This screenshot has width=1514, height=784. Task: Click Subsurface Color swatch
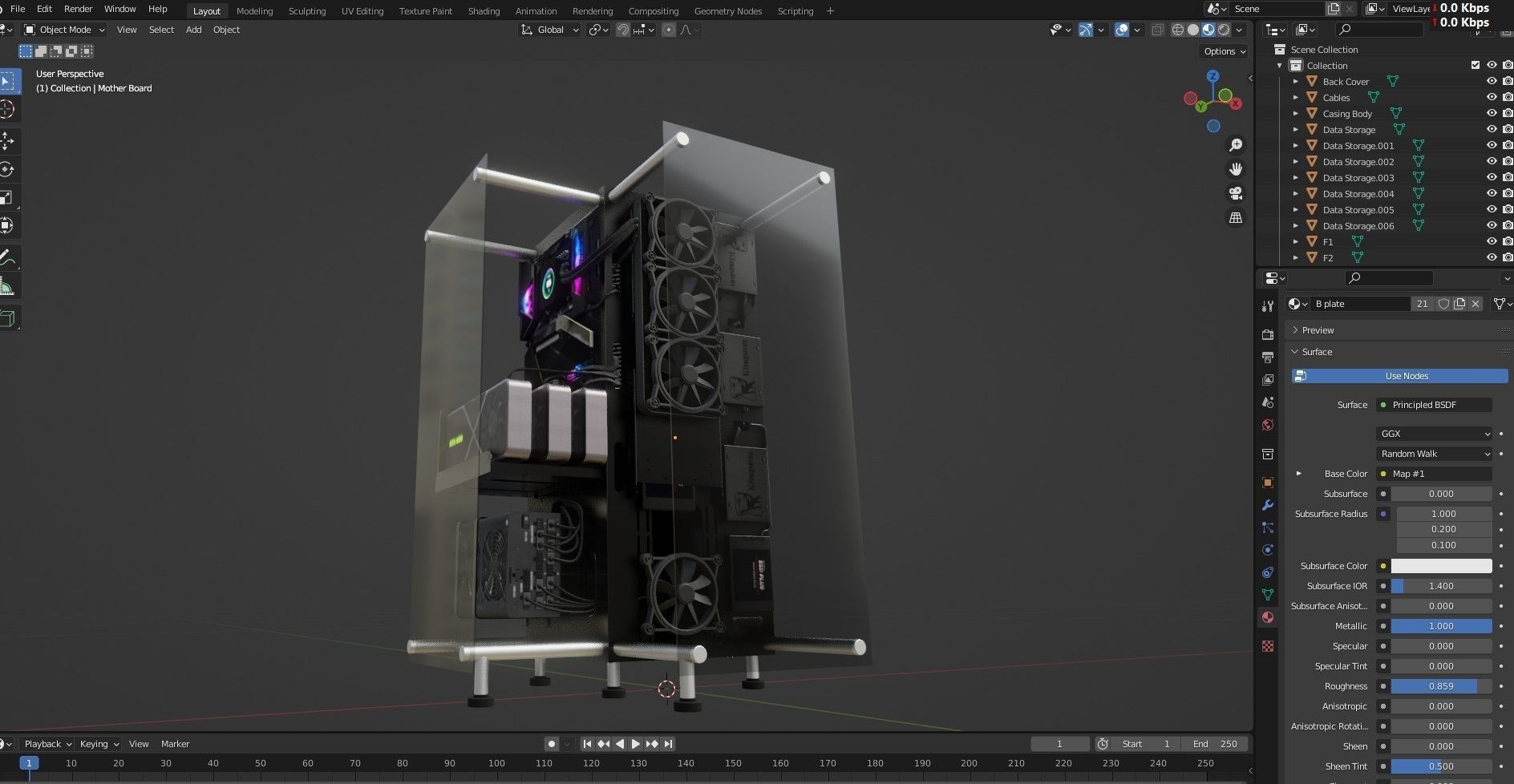click(x=1441, y=566)
